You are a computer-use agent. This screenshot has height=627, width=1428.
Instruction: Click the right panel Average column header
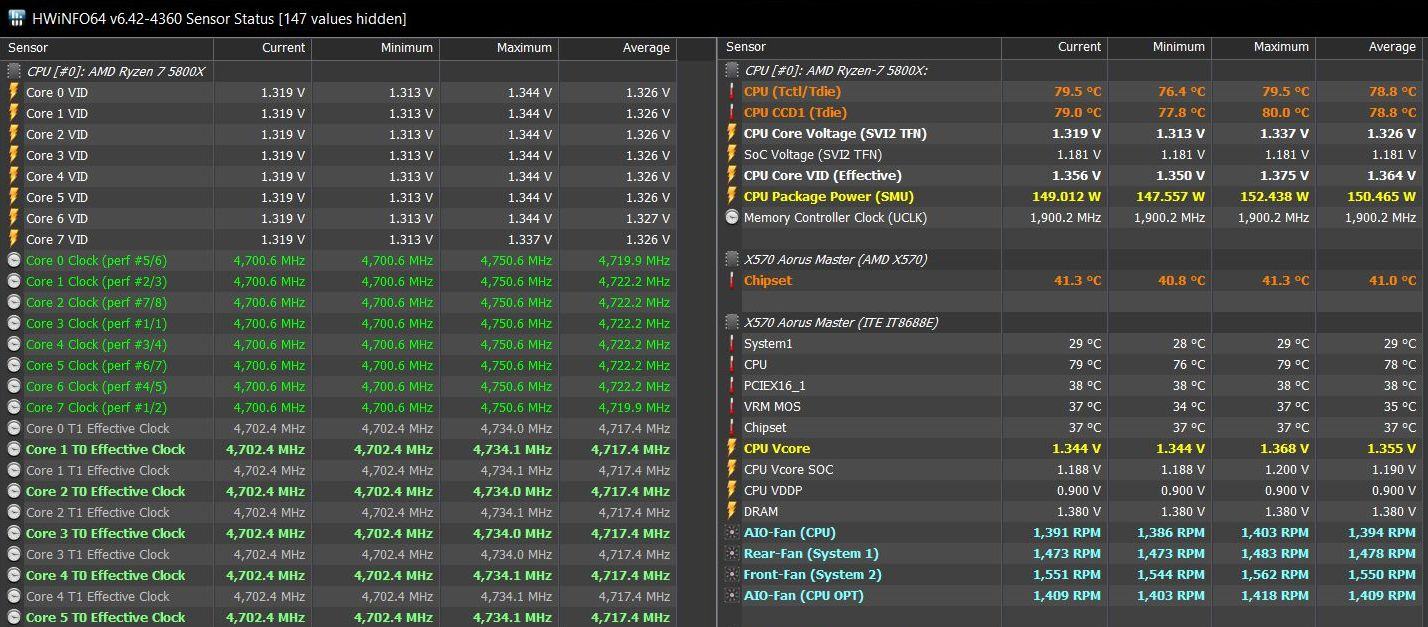(x=1369, y=47)
